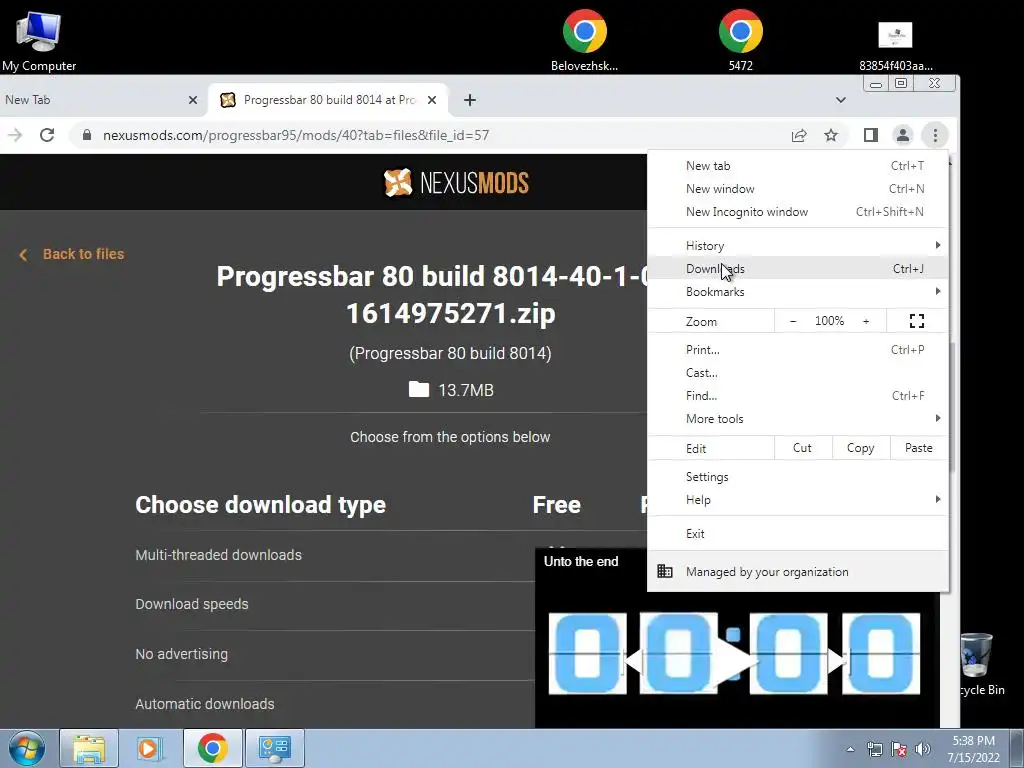Click the Download speeds row text
Viewport: 1024px width, 768px height.
click(191, 604)
